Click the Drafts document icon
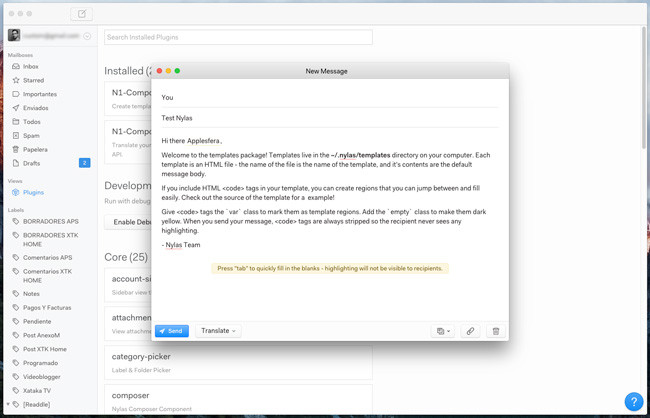Viewport: 650px width, 418px height. point(16,163)
